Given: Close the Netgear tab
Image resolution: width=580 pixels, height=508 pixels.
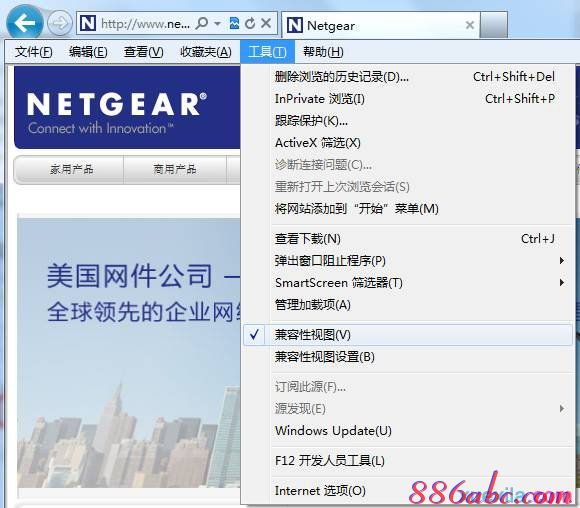Looking at the screenshot, I should [x=470, y=25].
